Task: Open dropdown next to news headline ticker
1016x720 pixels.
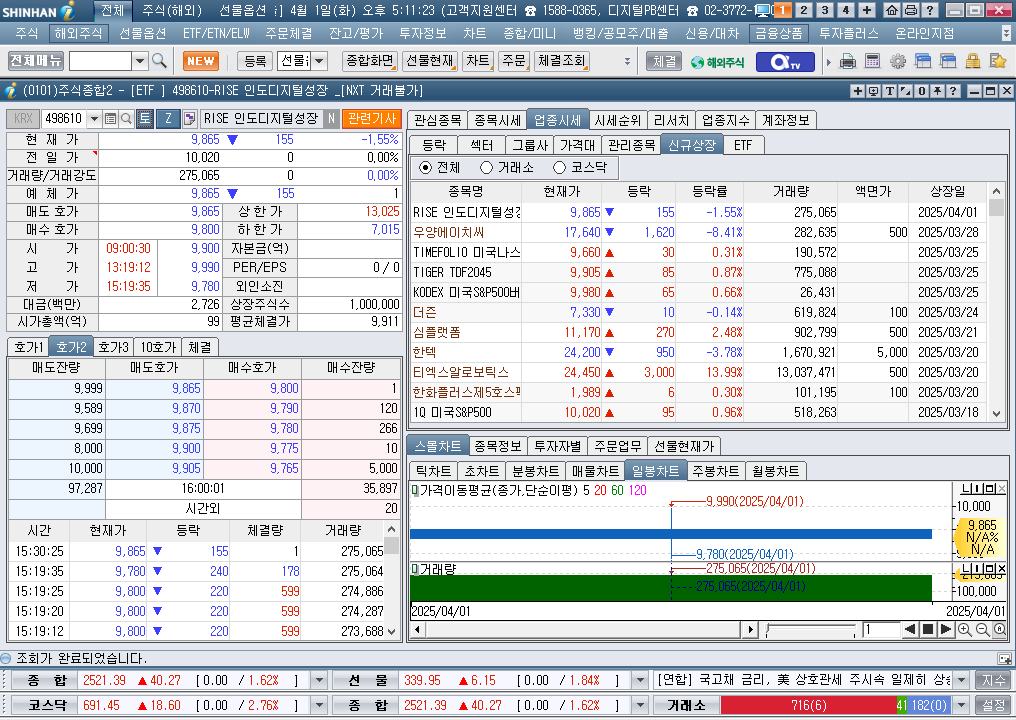Action: 962,680
